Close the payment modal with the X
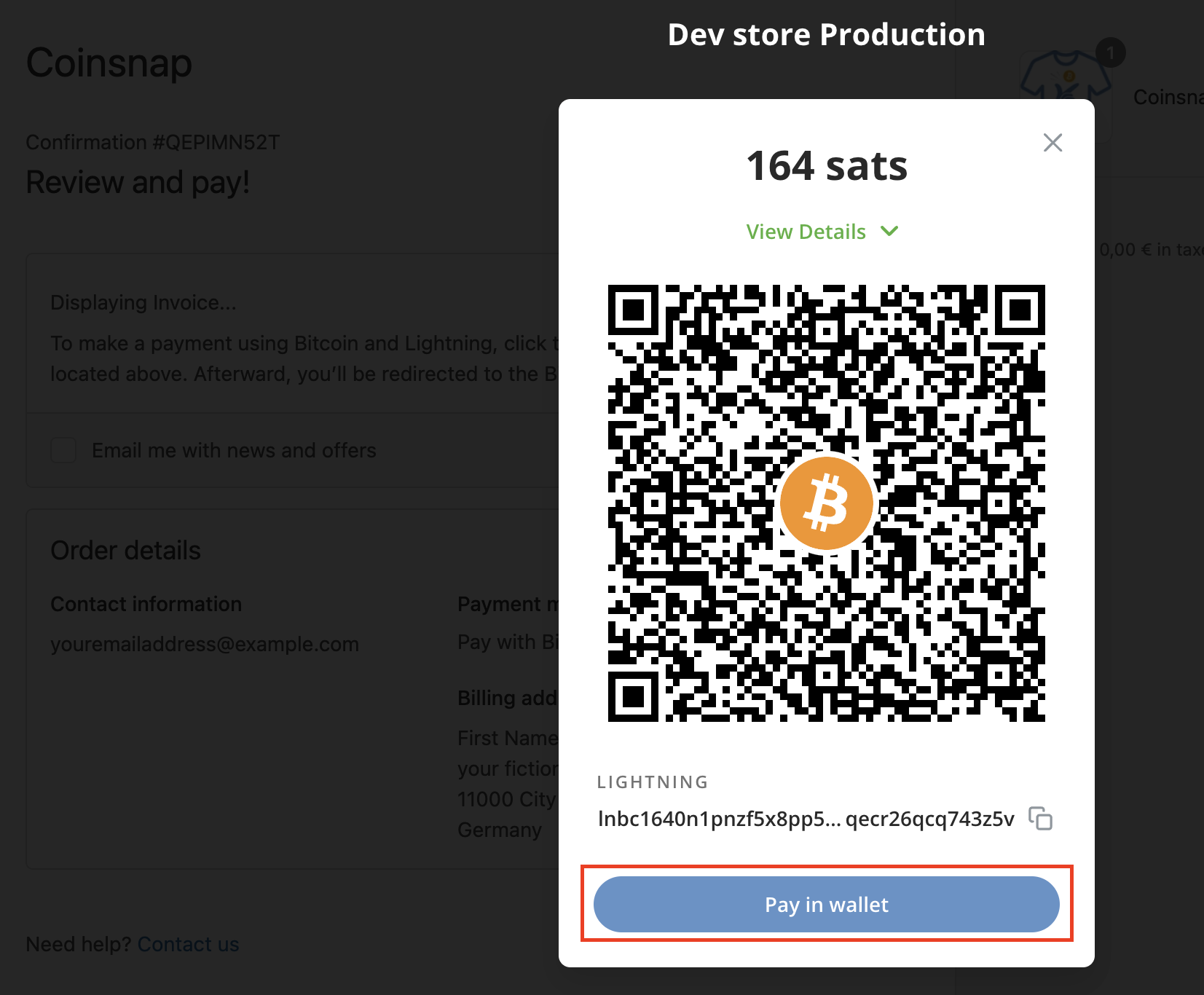Viewport: 1204px width, 995px height. pos(1052,143)
